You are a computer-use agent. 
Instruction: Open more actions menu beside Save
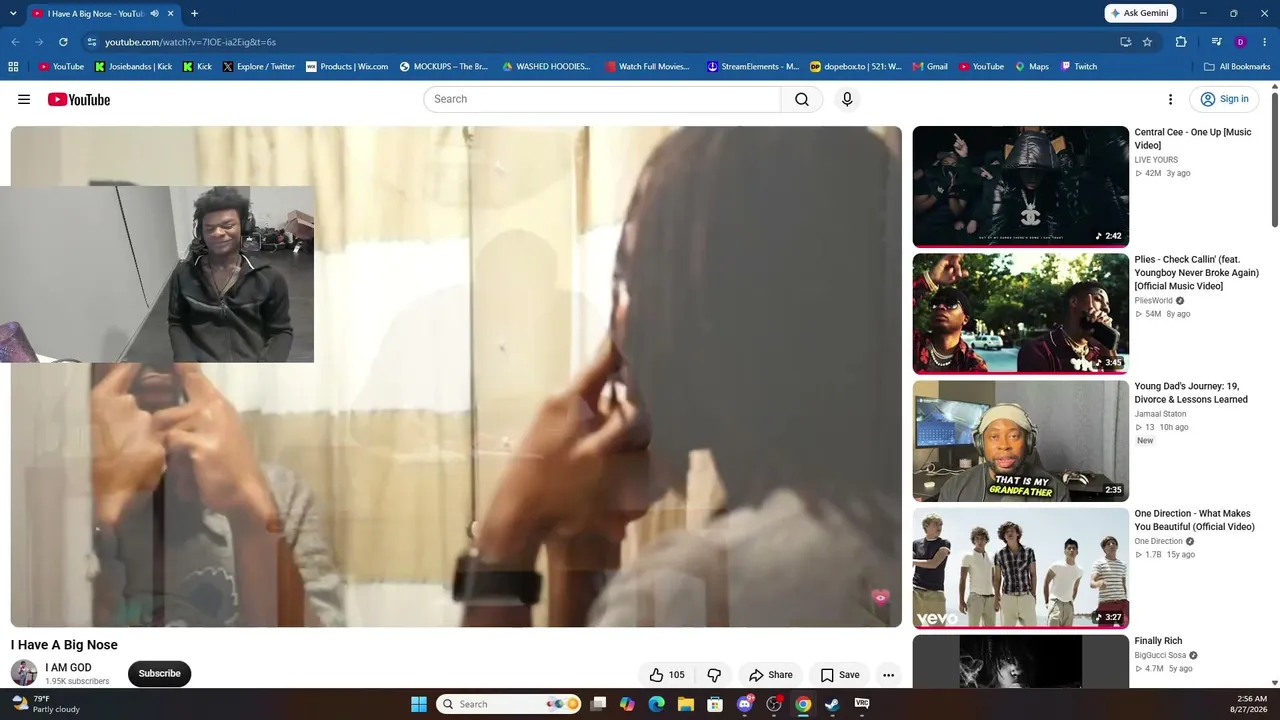click(x=888, y=675)
